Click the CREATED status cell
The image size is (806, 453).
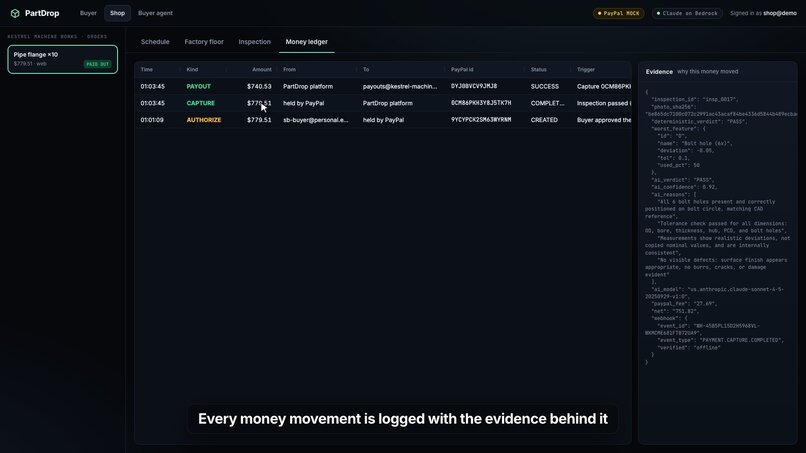[x=544, y=120]
